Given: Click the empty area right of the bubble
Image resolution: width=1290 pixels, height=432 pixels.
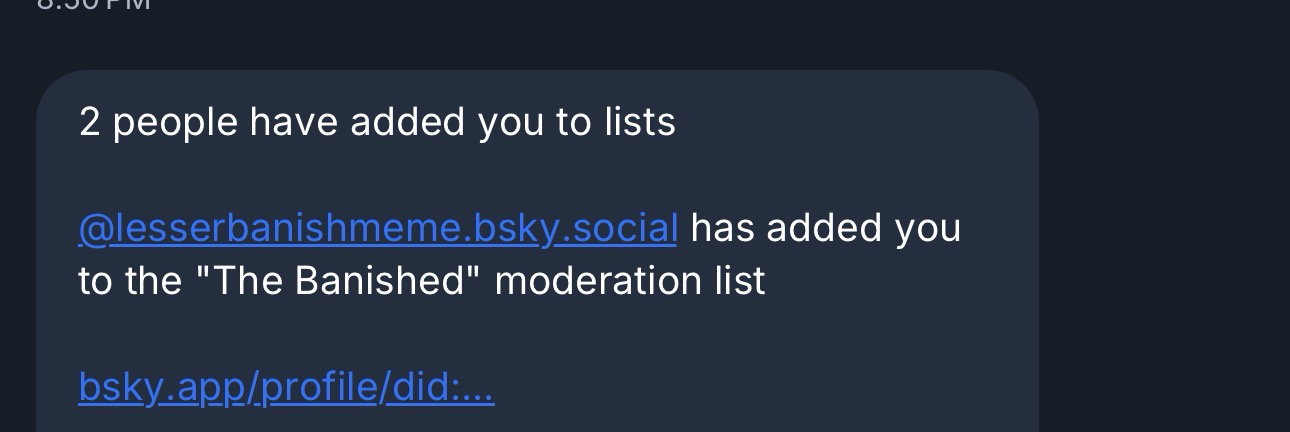Looking at the screenshot, I should click(1160, 250).
